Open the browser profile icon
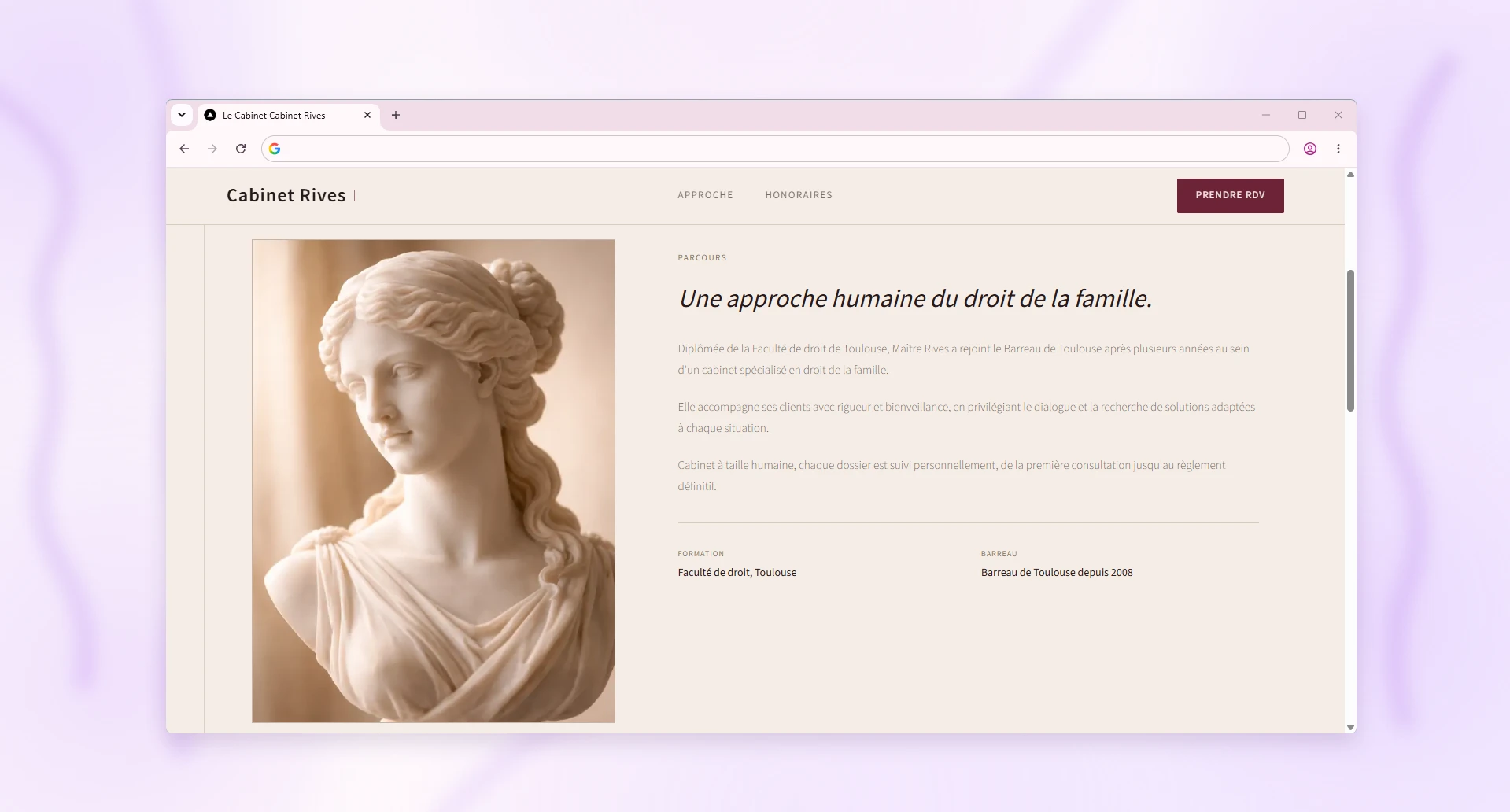Viewport: 1510px width, 812px height. tap(1310, 149)
